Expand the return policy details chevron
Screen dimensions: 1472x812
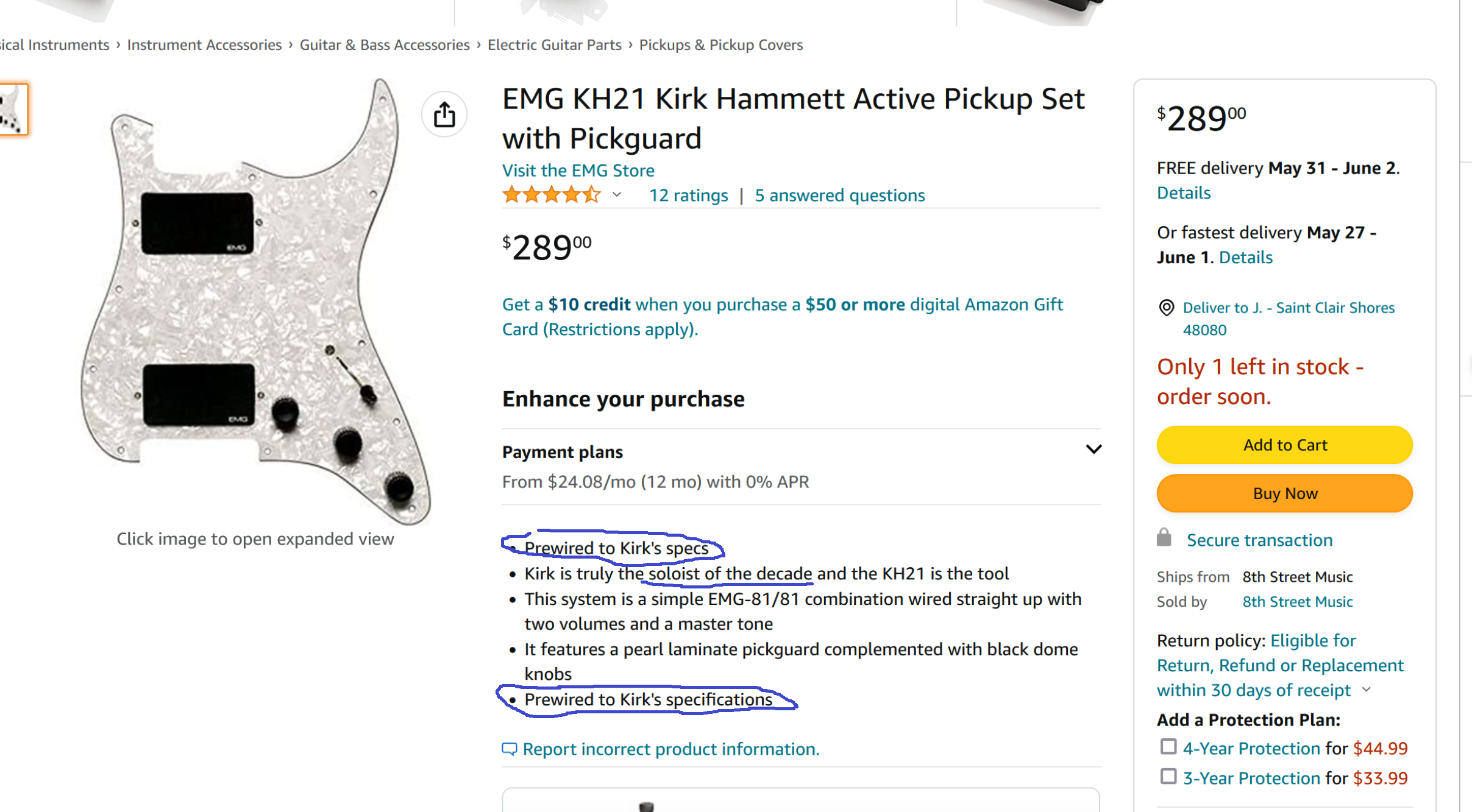(x=1367, y=690)
